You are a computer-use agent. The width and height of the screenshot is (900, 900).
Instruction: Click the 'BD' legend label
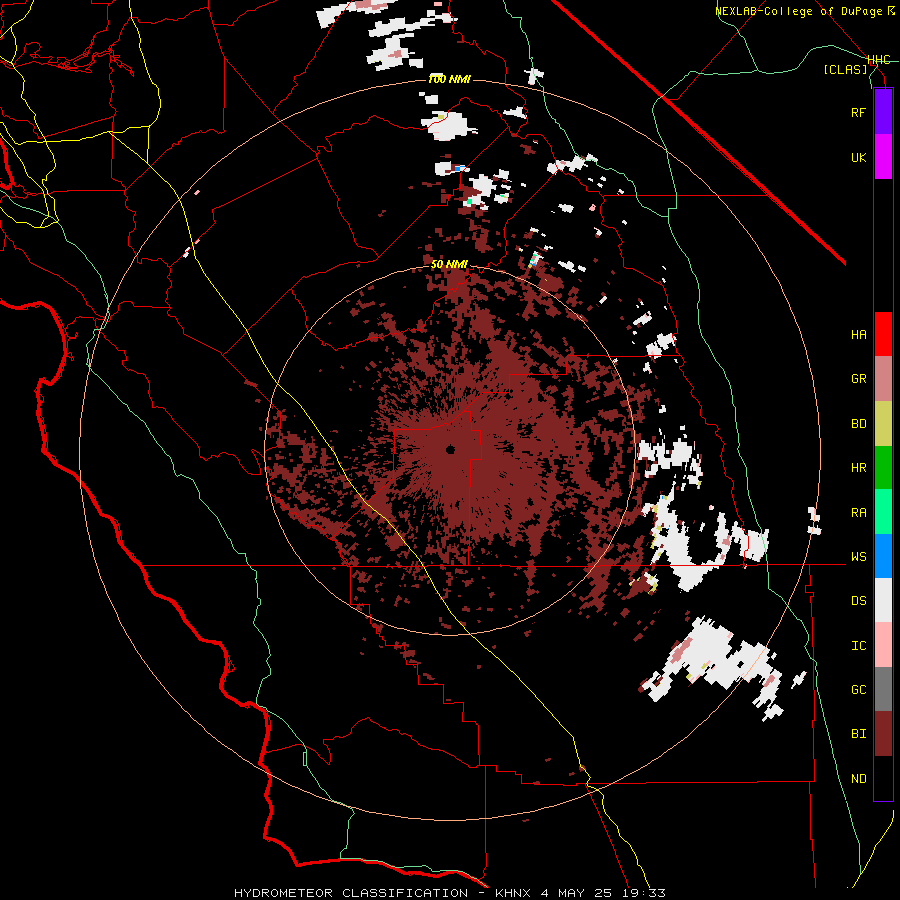[858, 424]
